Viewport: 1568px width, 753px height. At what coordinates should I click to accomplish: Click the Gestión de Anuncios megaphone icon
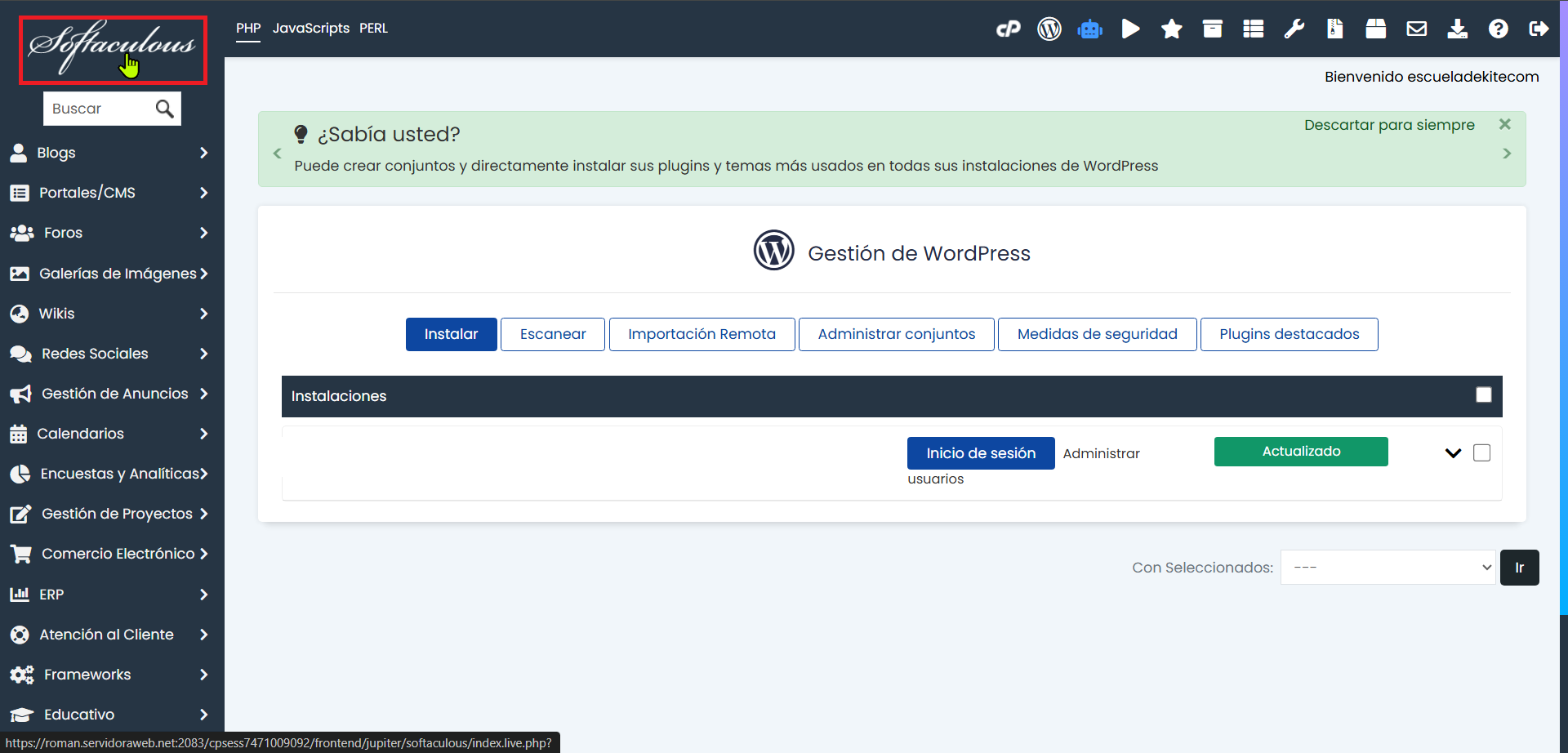pyautogui.click(x=20, y=394)
